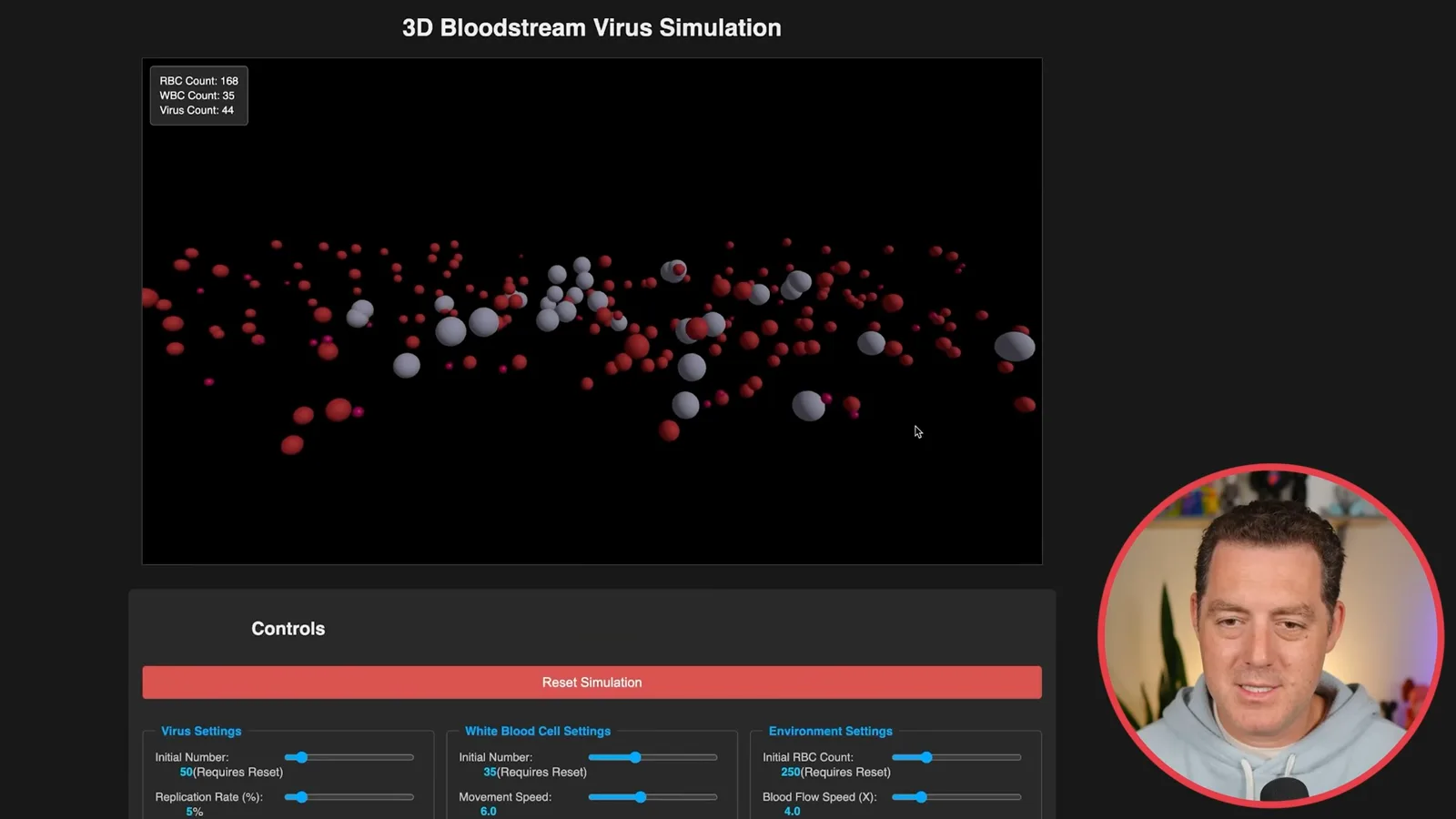Click the Virus Count: 44 readout
This screenshot has width=1456, height=819.
pyautogui.click(x=197, y=110)
